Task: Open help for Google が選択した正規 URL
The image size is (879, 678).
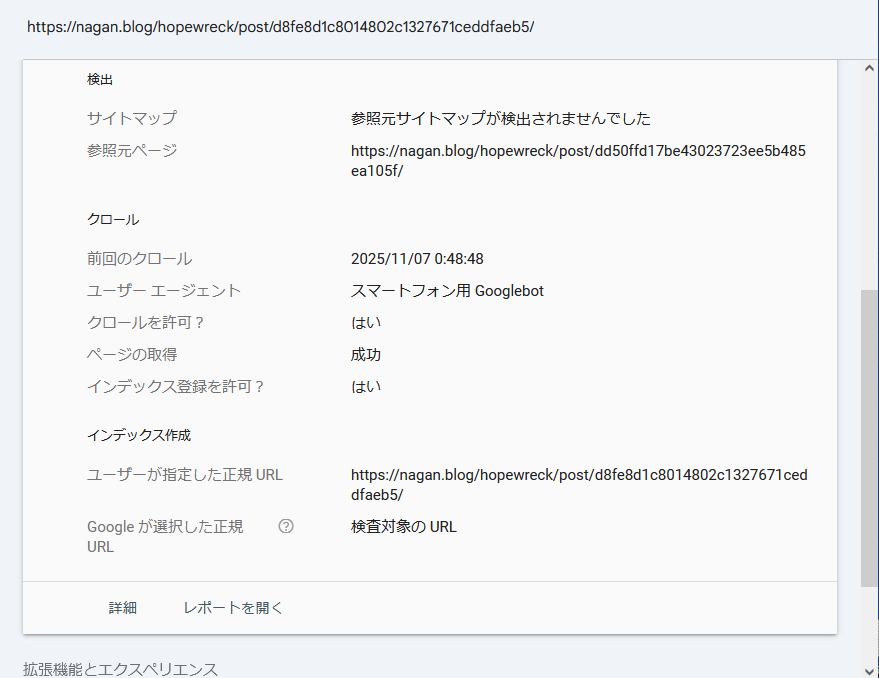Action: coord(286,526)
